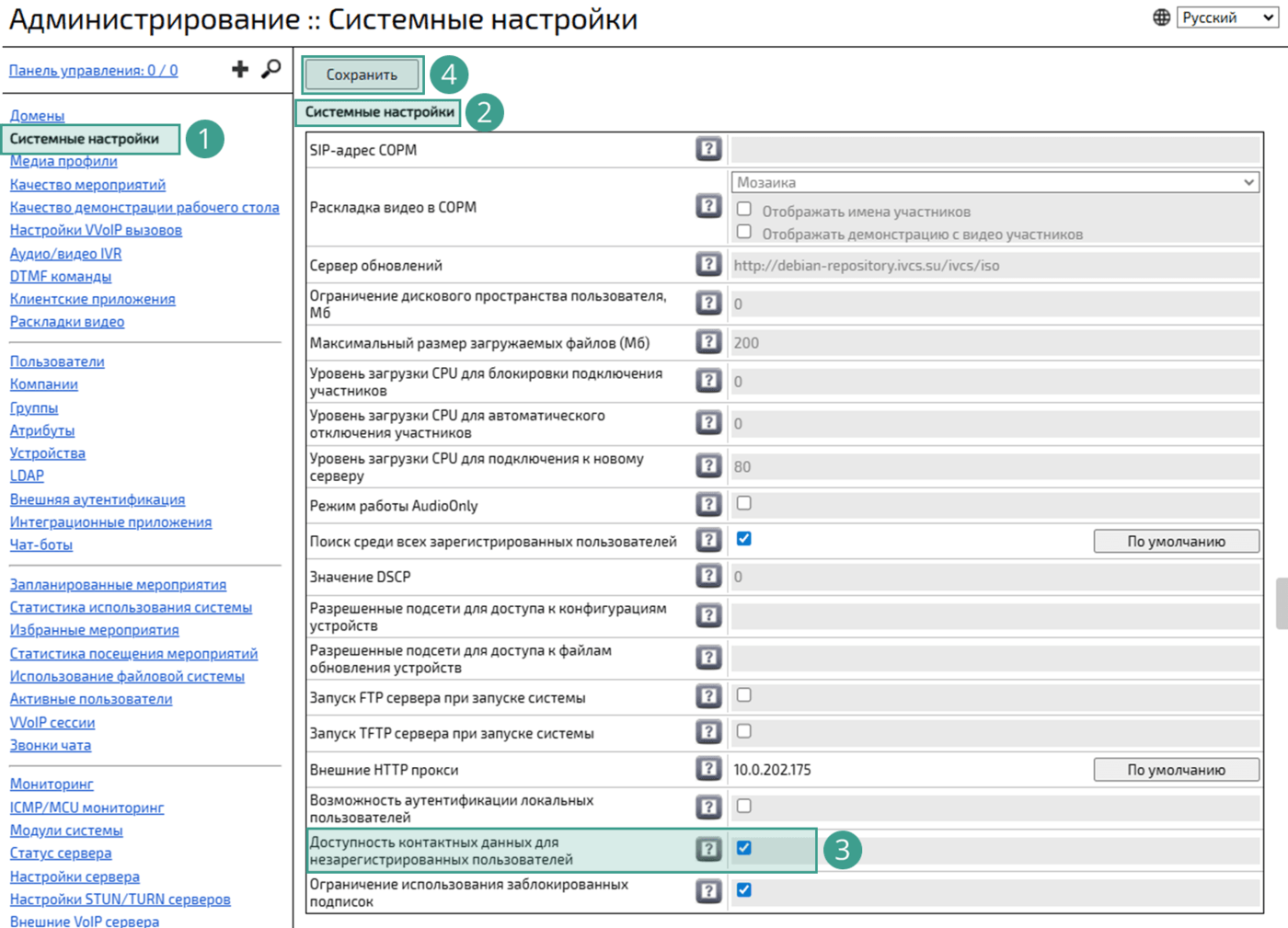
Task: Open help icon for Внешние HTTP прокси
Action: pos(708,769)
